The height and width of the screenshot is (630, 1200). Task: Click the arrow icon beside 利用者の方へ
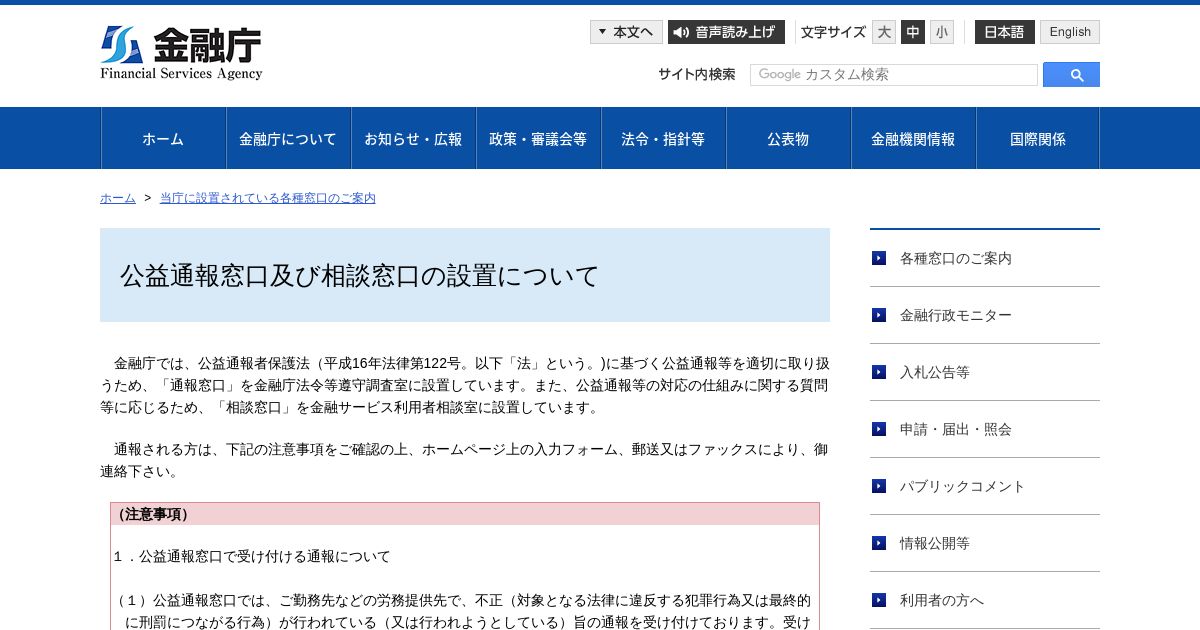(879, 600)
